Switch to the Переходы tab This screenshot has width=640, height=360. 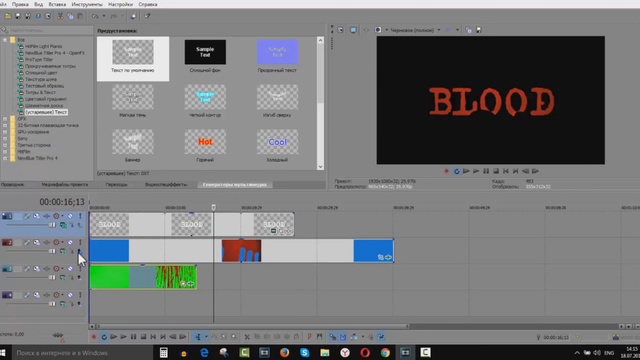point(116,184)
